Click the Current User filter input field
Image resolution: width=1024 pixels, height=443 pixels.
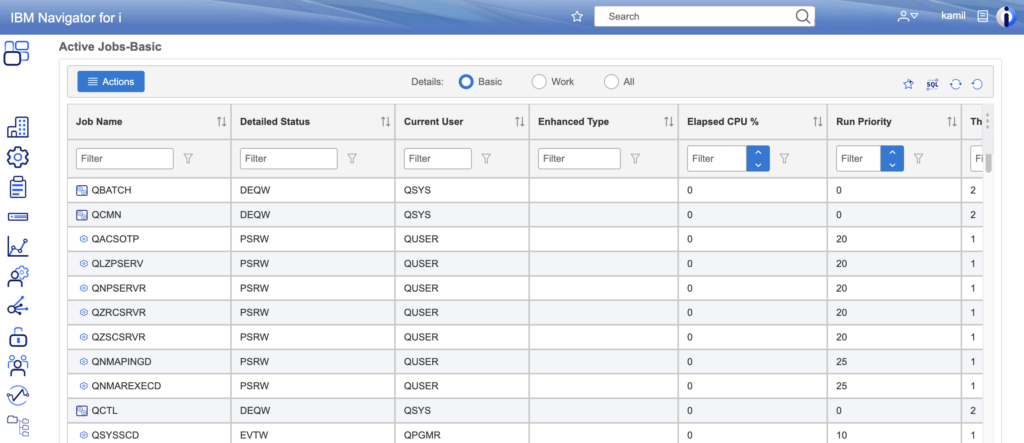click(x=437, y=158)
